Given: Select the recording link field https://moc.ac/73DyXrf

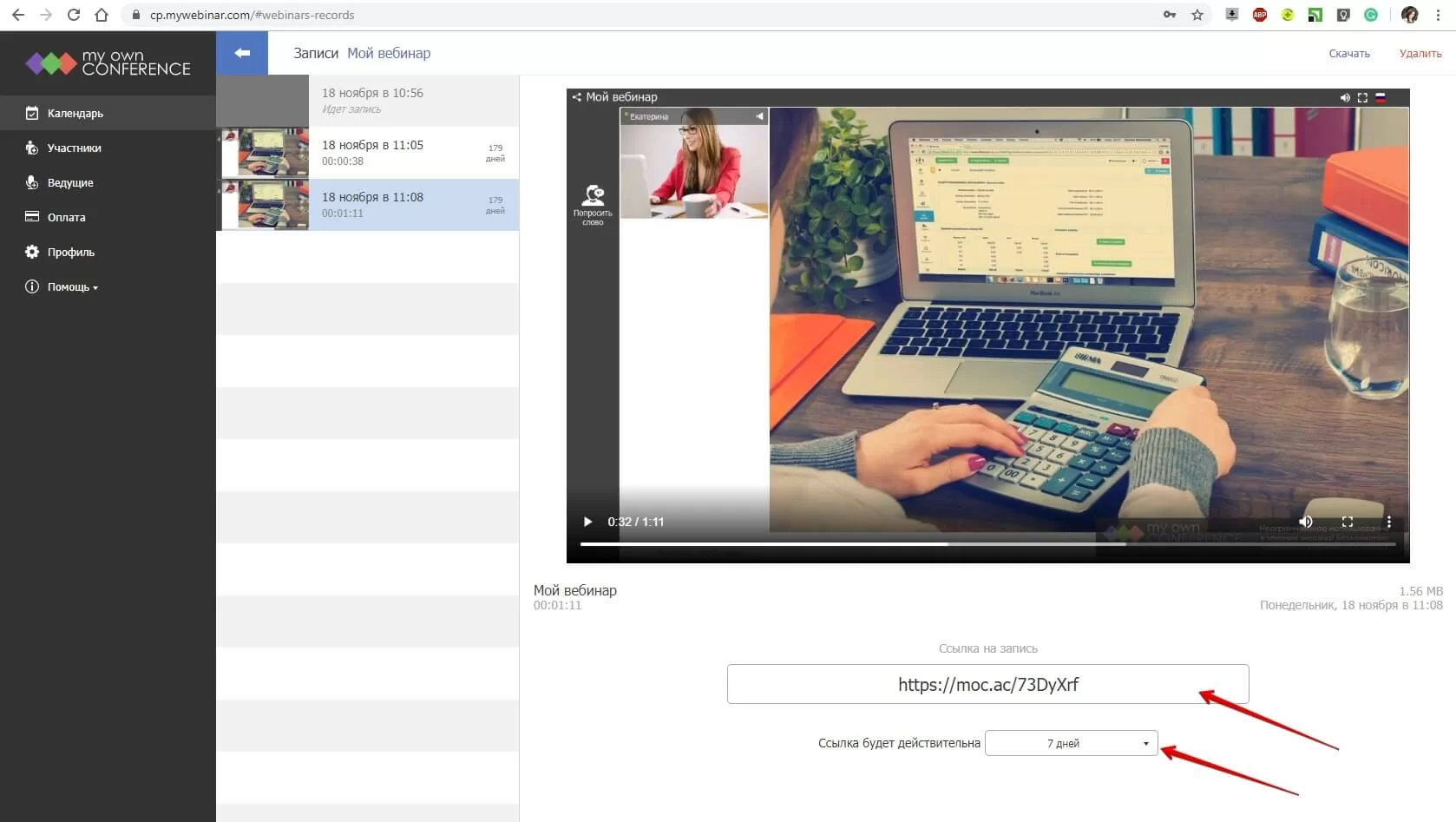Looking at the screenshot, I should point(987,685).
